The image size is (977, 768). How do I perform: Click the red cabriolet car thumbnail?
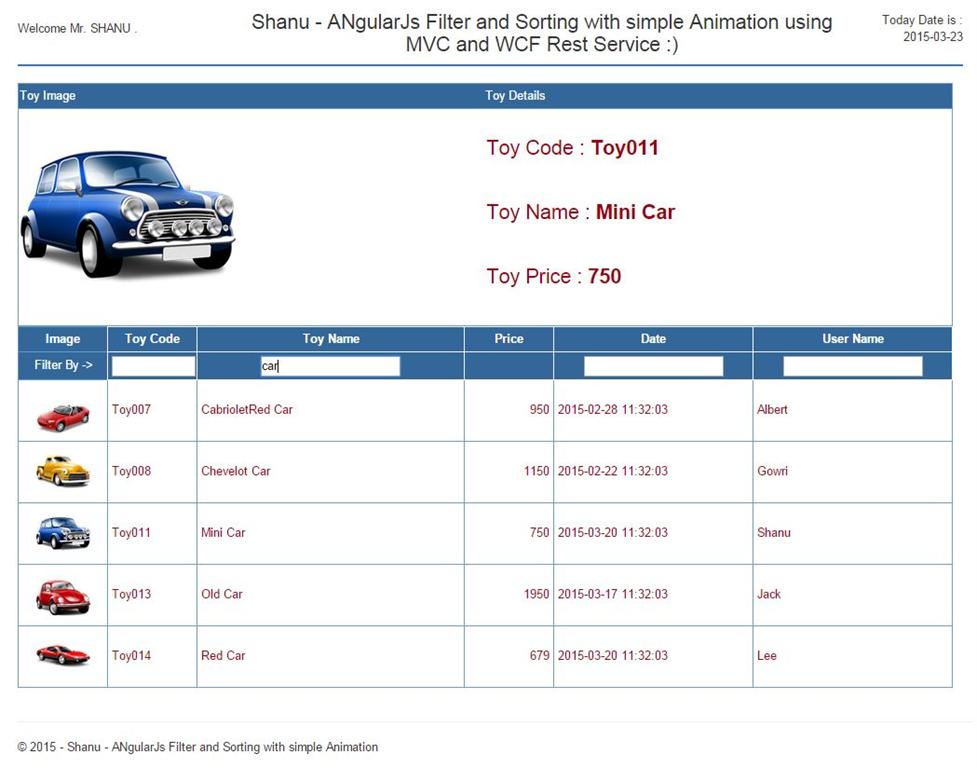click(63, 417)
